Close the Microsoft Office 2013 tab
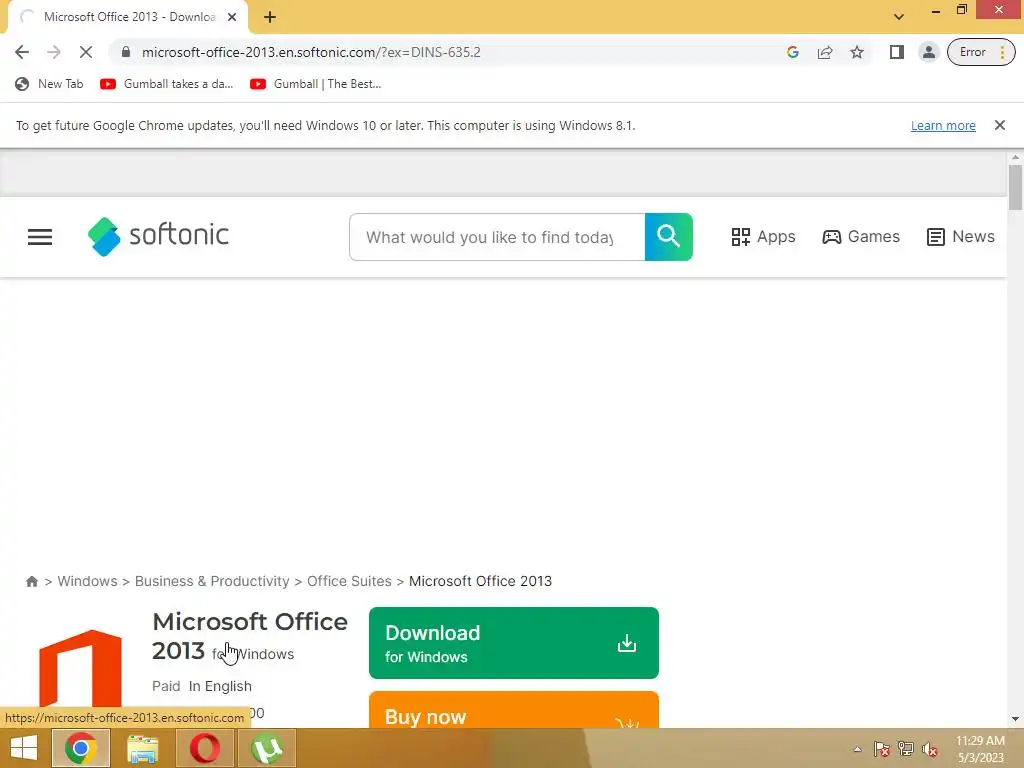The width and height of the screenshot is (1024, 768). coord(232,17)
